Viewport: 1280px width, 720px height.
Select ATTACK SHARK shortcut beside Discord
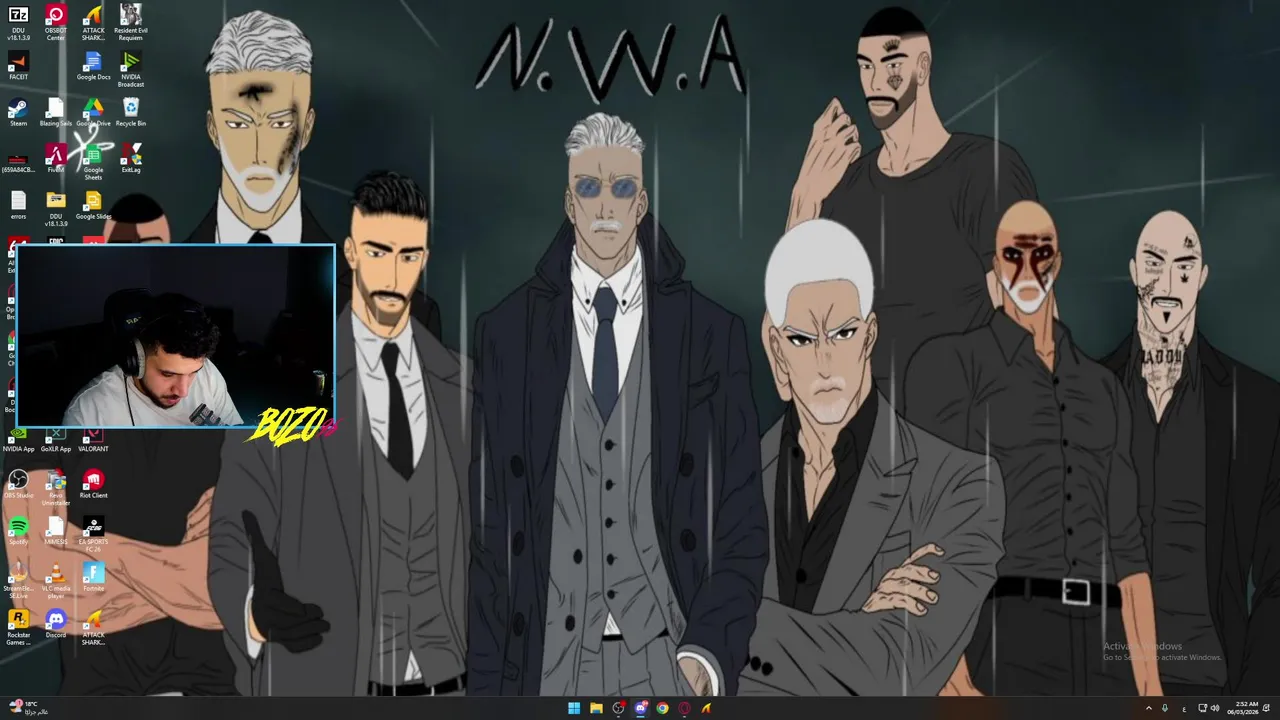(93, 626)
